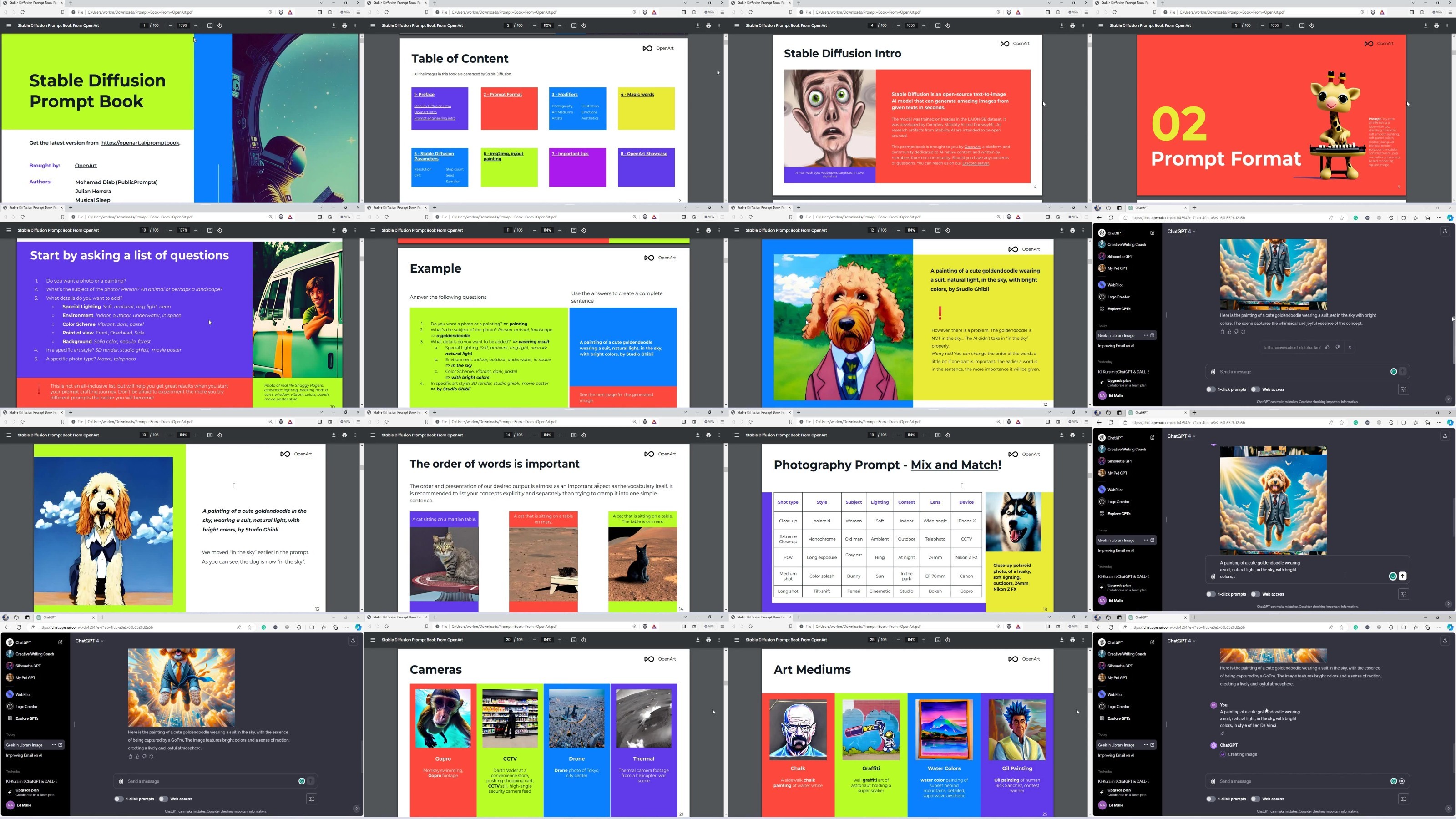Click the page number field in Photography Prompt window

point(872,435)
